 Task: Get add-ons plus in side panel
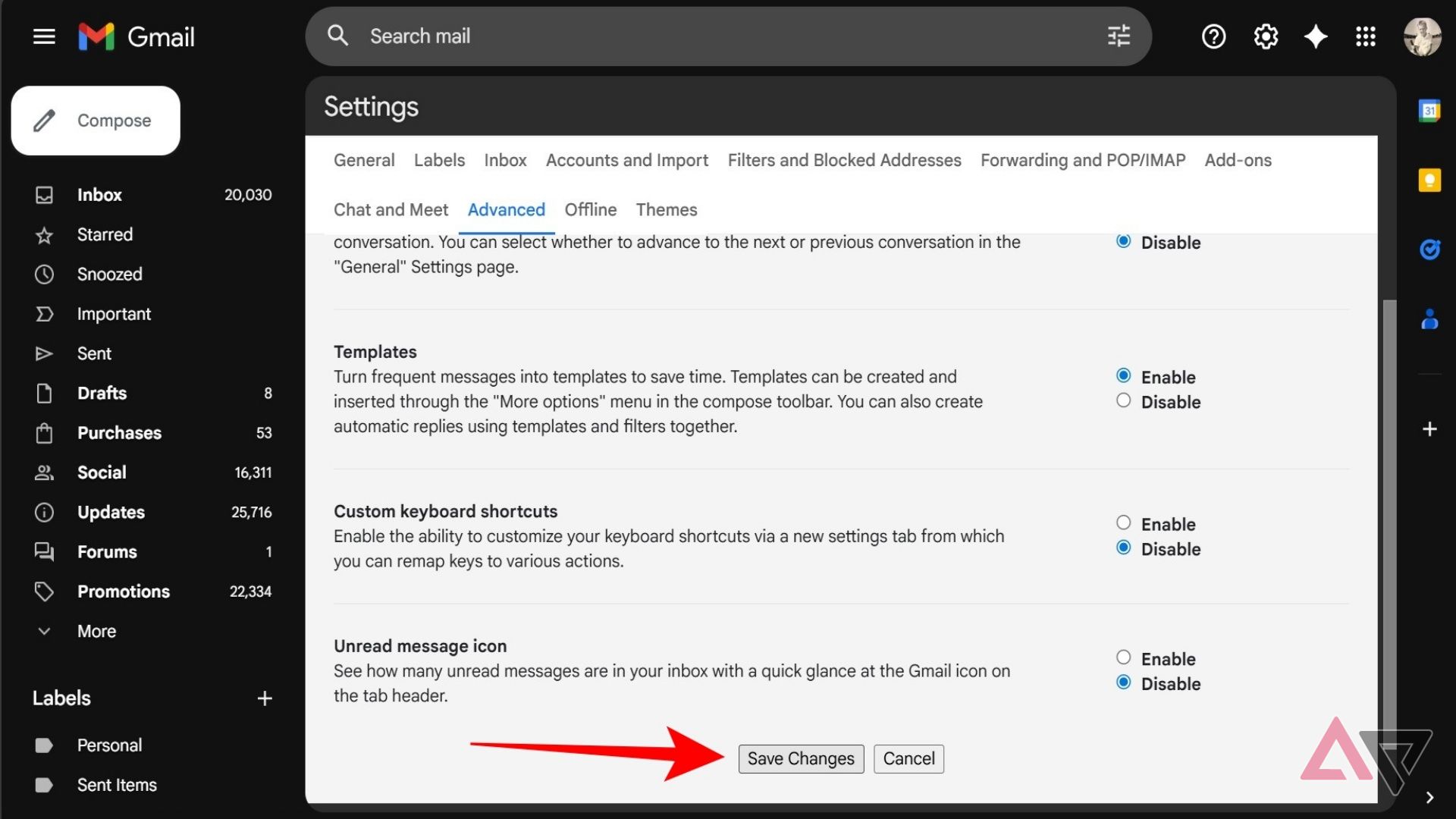click(1429, 429)
